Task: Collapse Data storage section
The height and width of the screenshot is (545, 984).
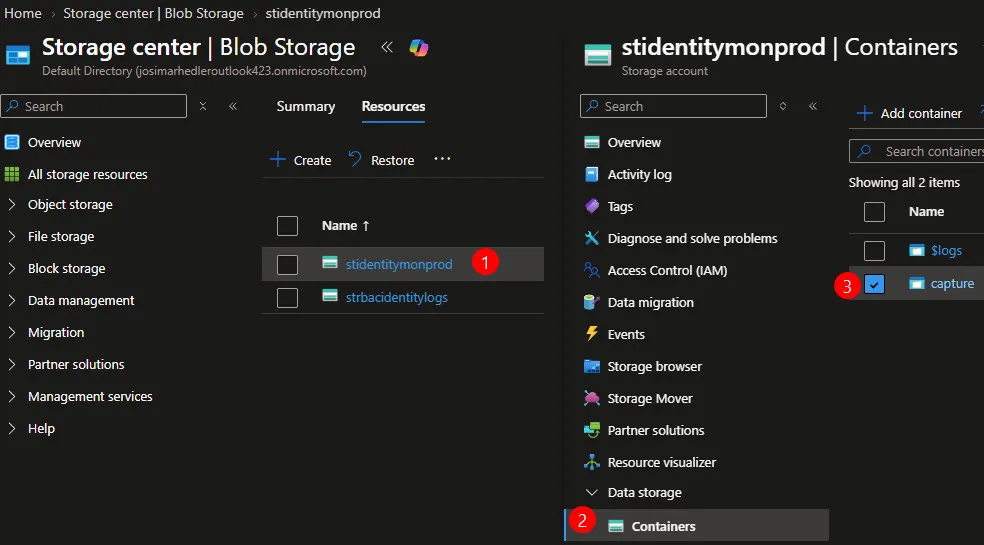Action: pyautogui.click(x=591, y=492)
